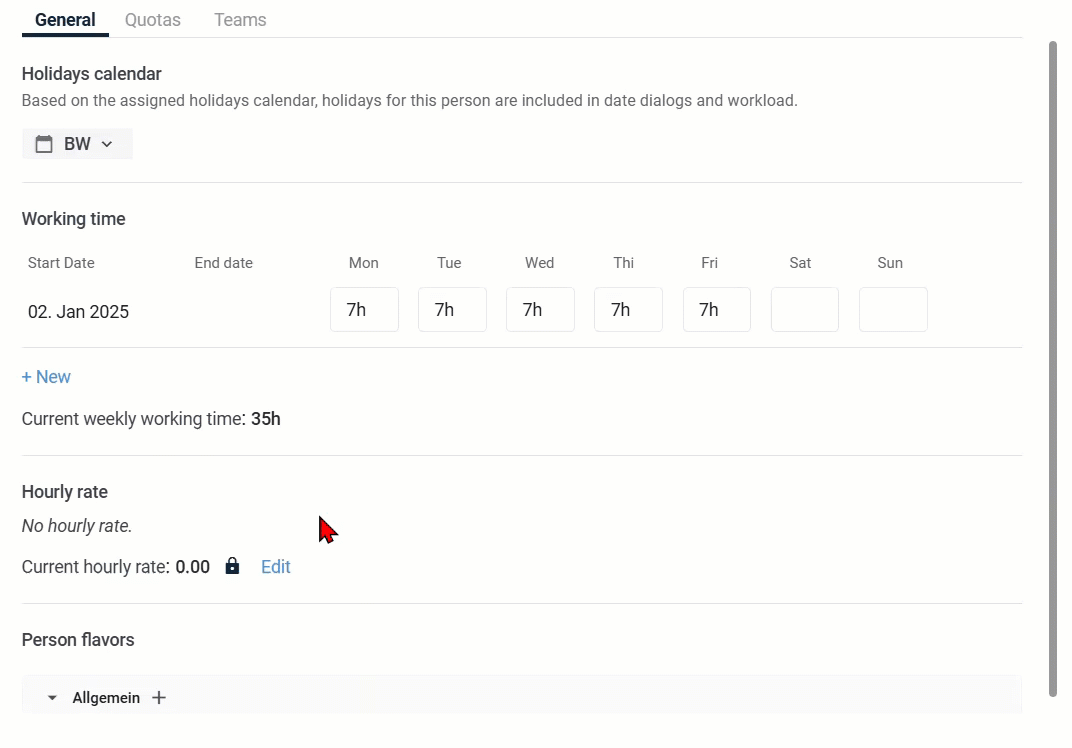1072x748 pixels.
Task: Edit the current hourly rate
Action: (x=275, y=567)
